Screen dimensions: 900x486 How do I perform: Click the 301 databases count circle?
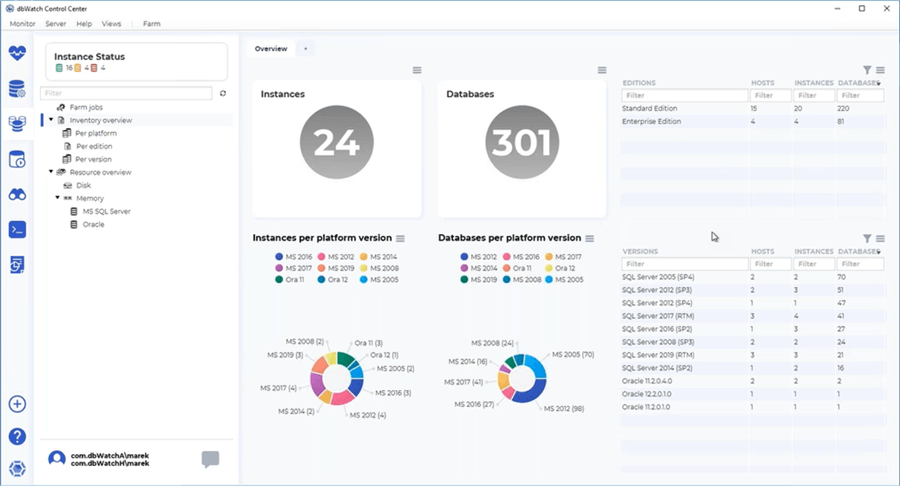pyautogui.click(x=522, y=142)
